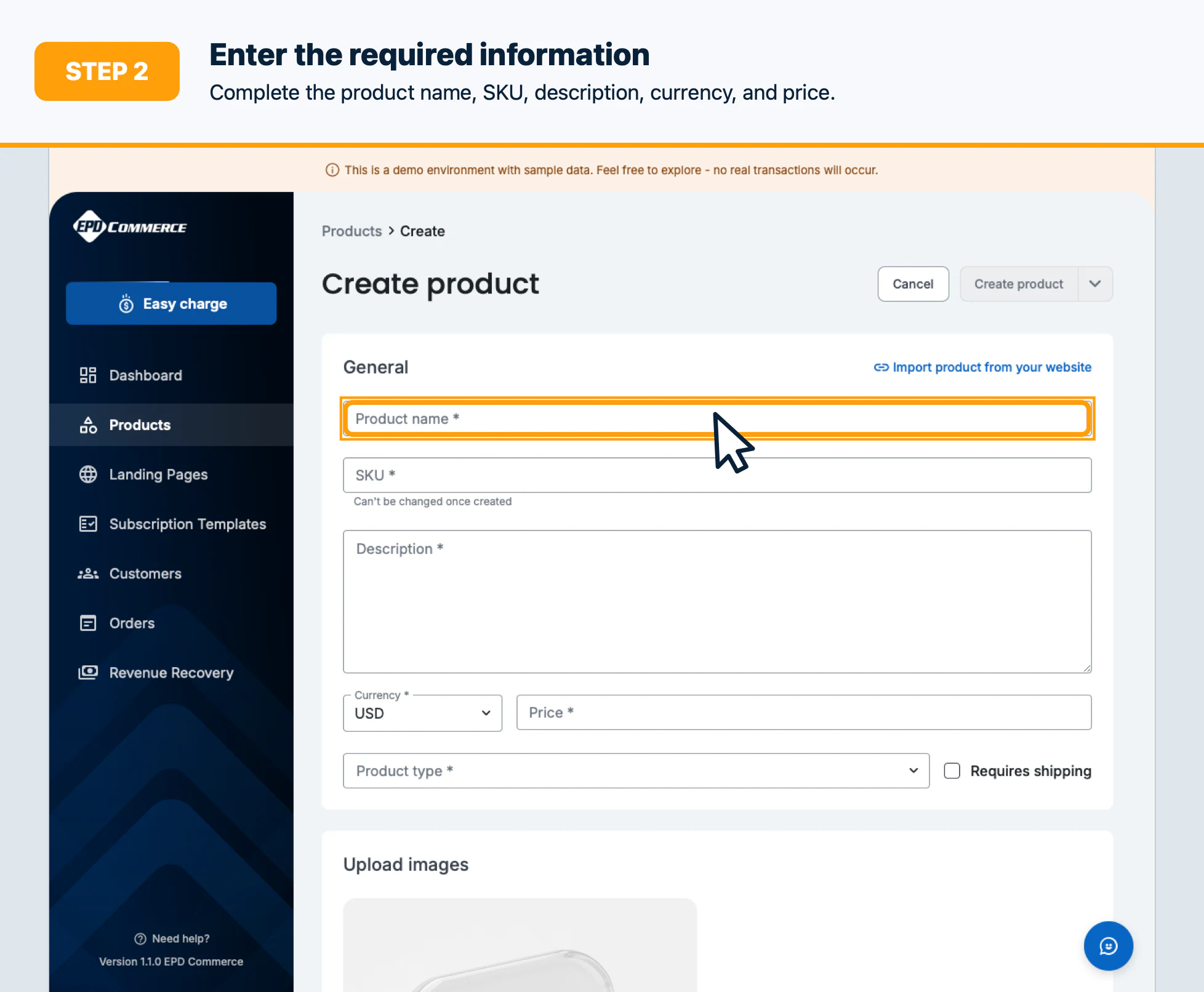Focus the Product name field
Image resolution: width=1204 pixels, height=992 pixels.
(x=717, y=418)
